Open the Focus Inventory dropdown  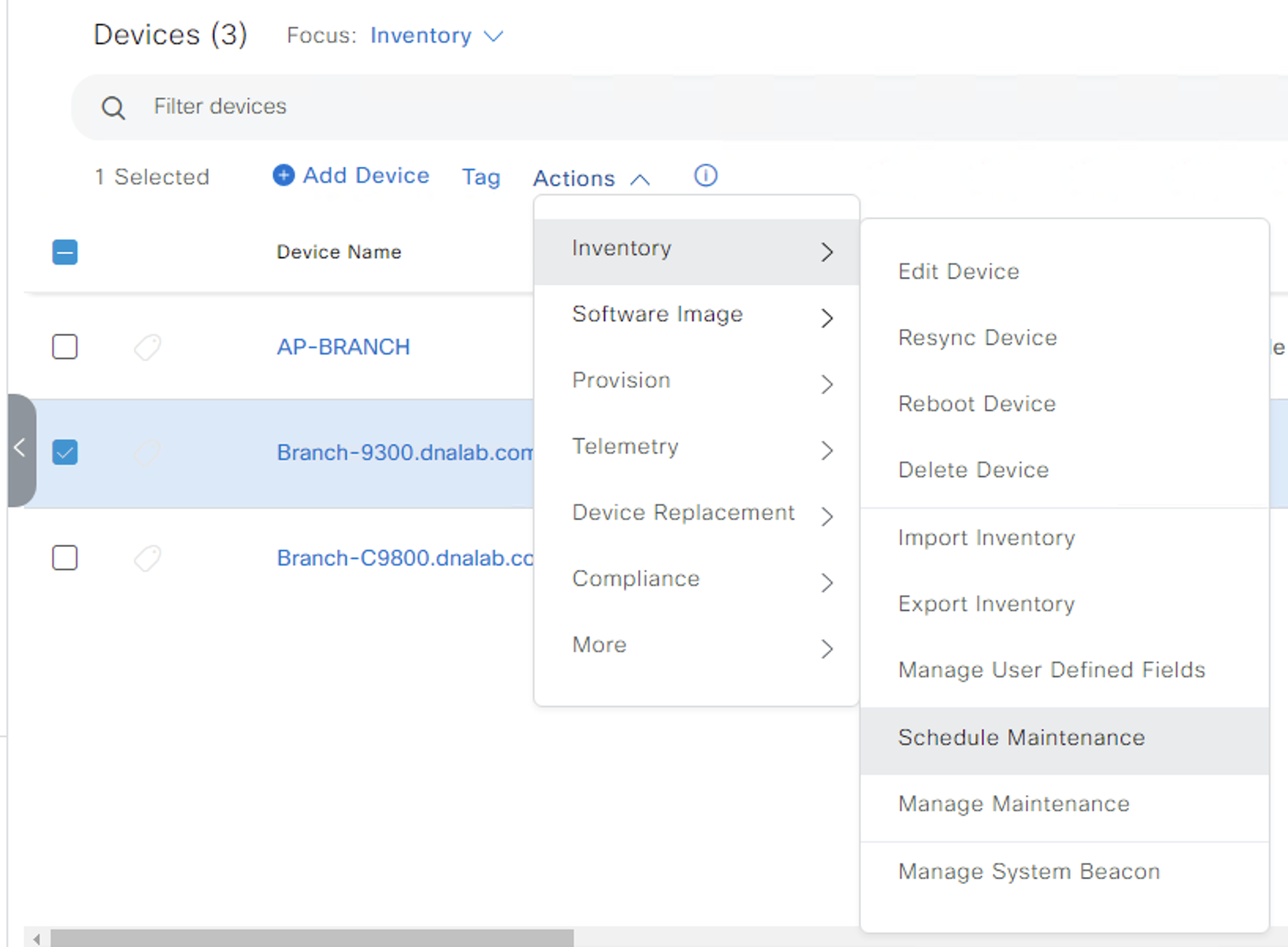pyautogui.click(x=437, y=35)
